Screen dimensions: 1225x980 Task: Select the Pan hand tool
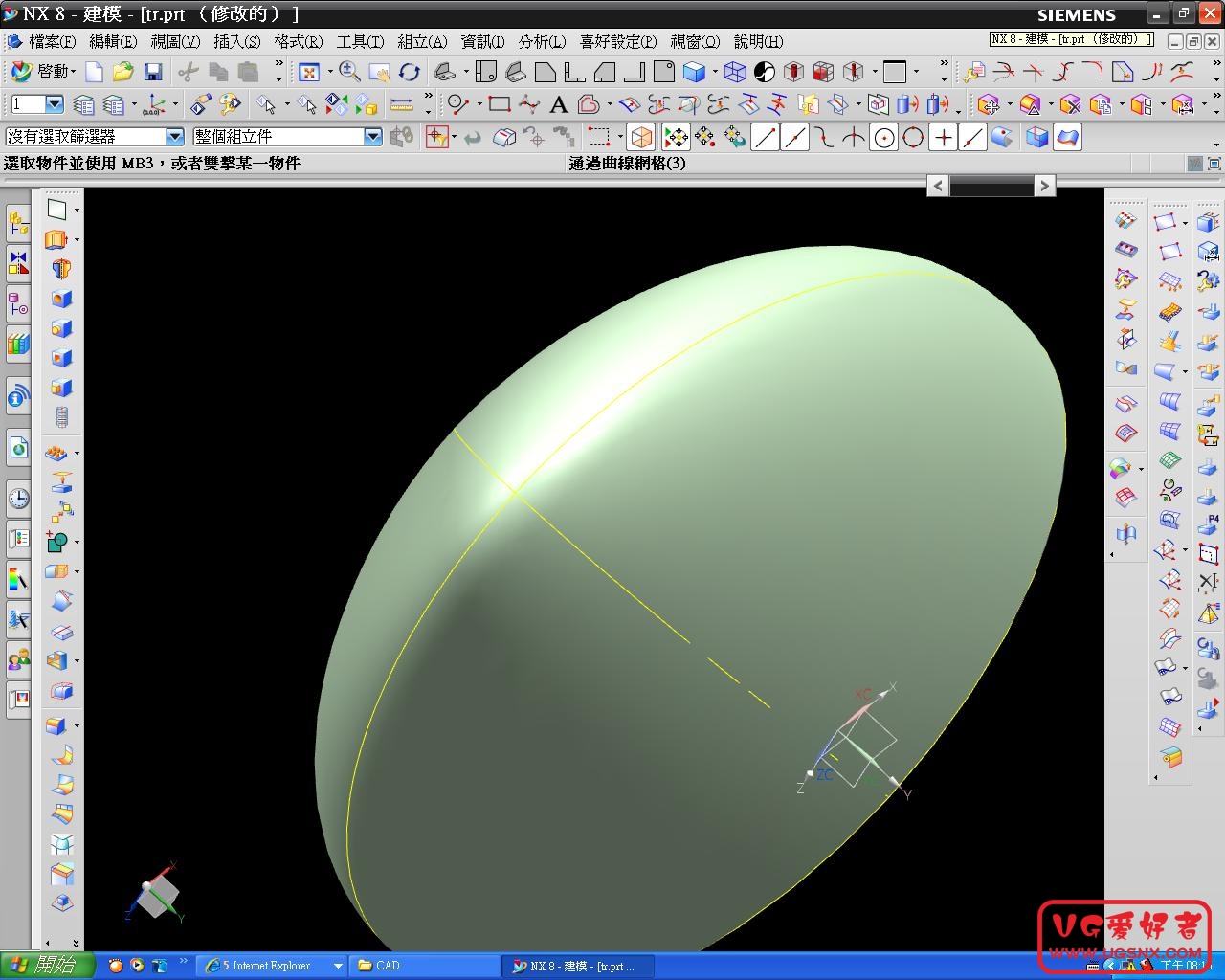(x=380, y=72)
